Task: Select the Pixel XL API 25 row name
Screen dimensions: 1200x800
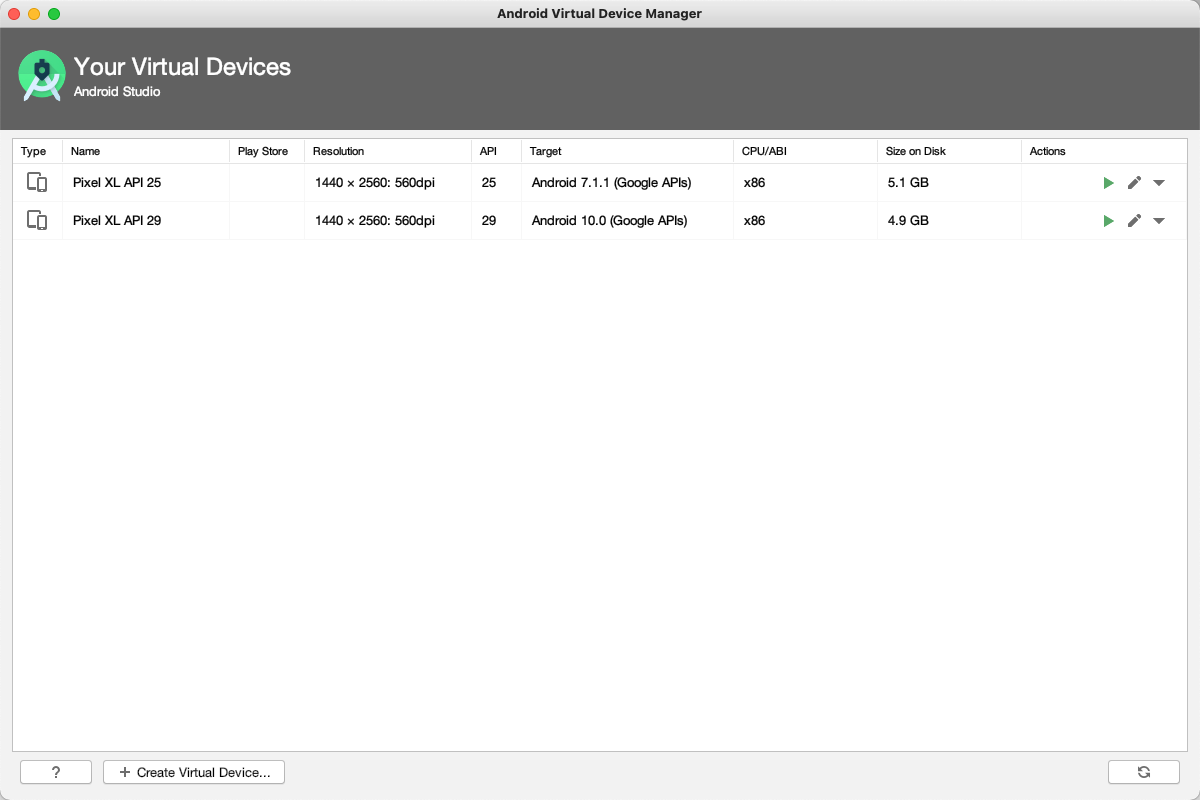Action: pyautogui.click(x=117, y=183)
